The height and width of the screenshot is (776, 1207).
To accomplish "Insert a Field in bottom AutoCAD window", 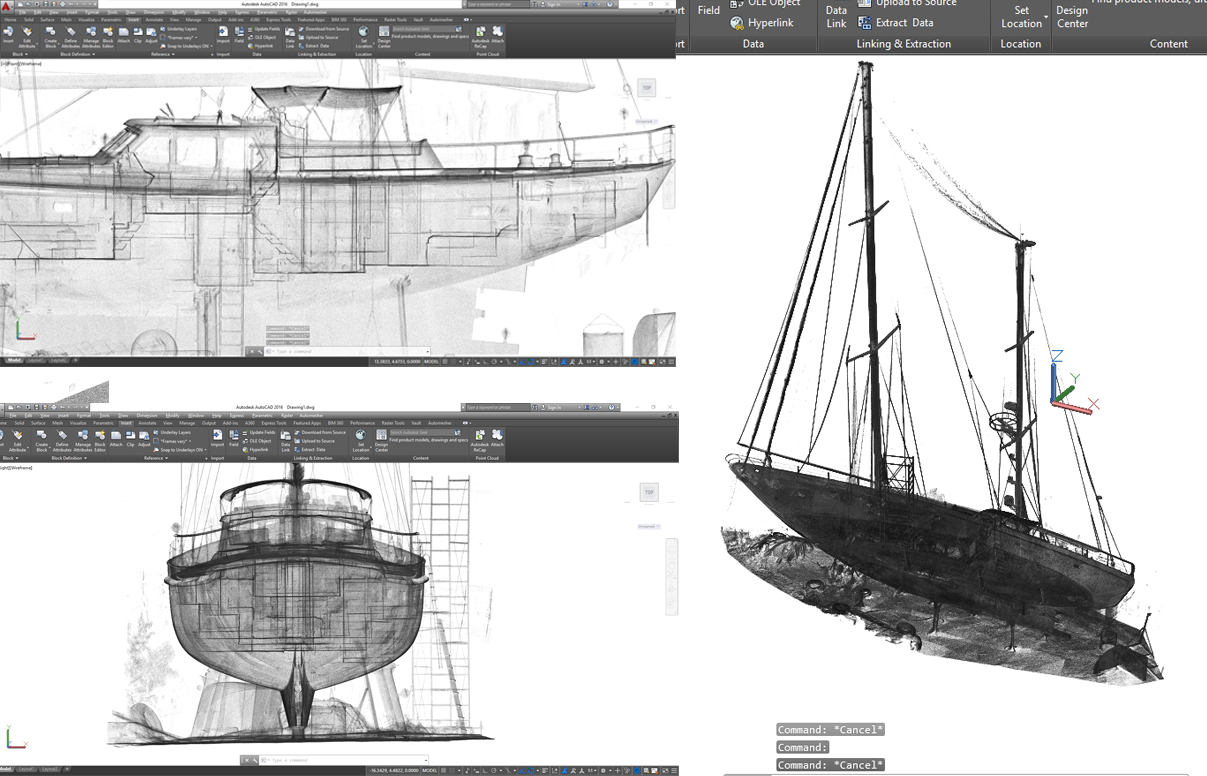I will coord(233,438).
